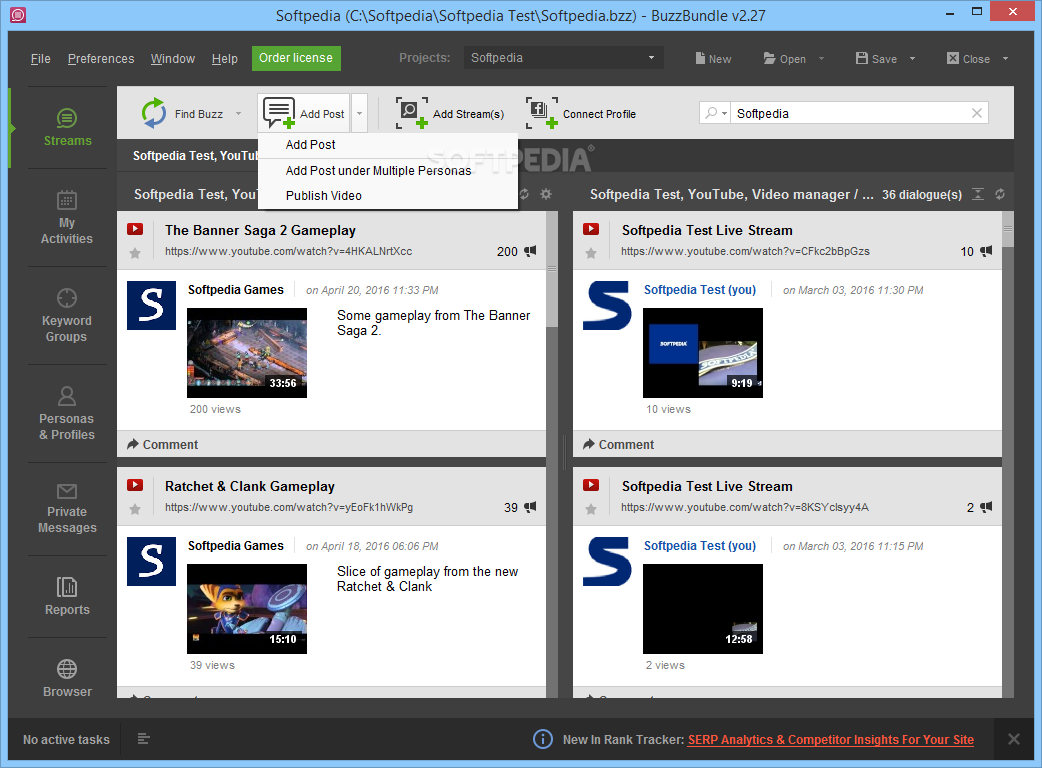
Task: Click the info icon near Rank Tracker
Action: click(x=543, y=739)
